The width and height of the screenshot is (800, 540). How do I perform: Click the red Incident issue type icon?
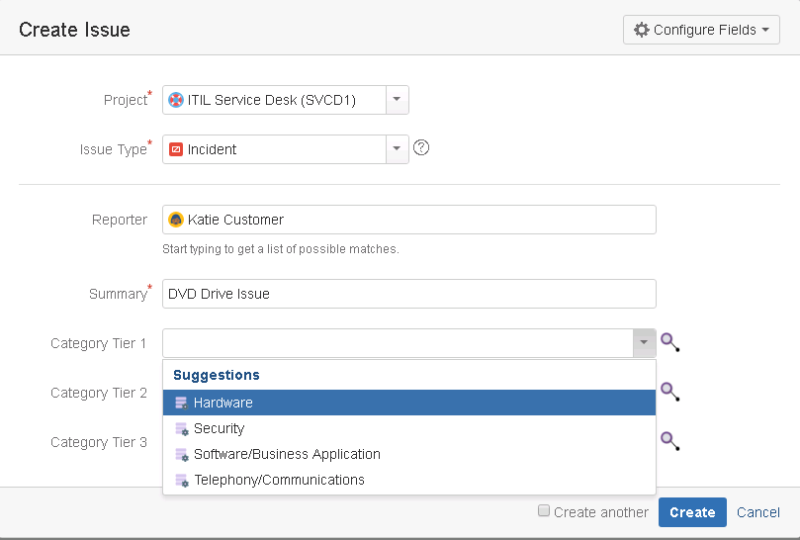[x=176, y=149]
